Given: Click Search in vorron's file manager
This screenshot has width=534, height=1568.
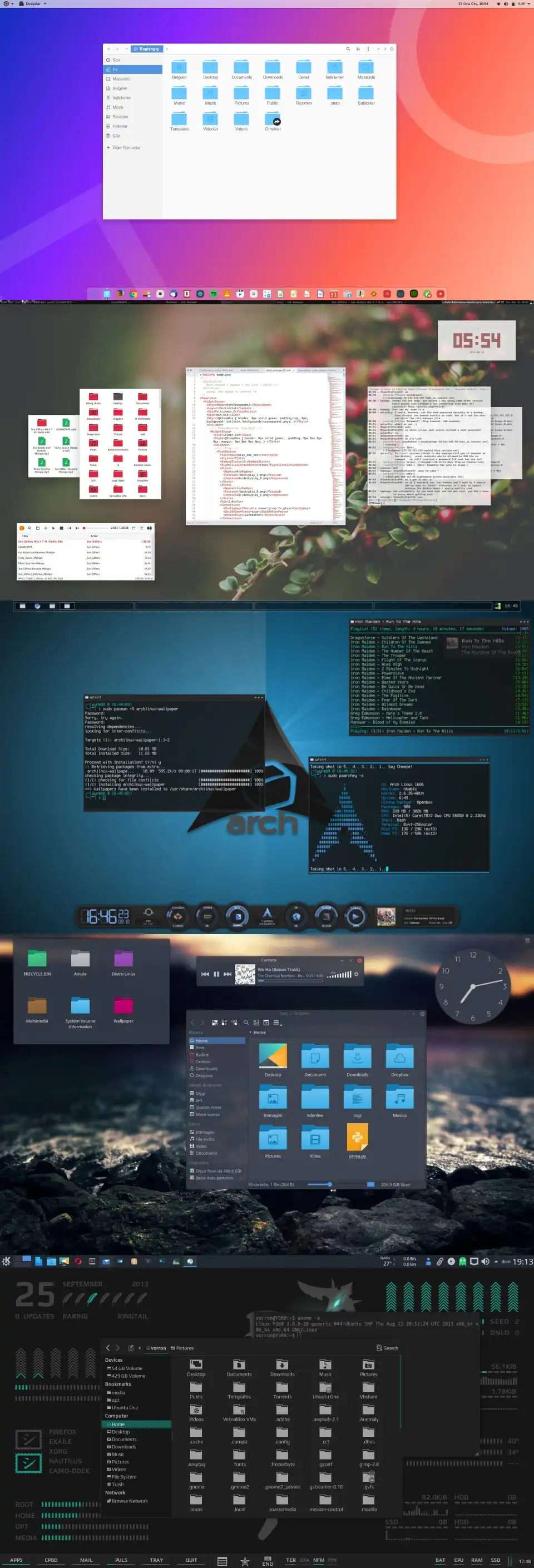Looking at the screenshot, I should tap(387, 1348).
